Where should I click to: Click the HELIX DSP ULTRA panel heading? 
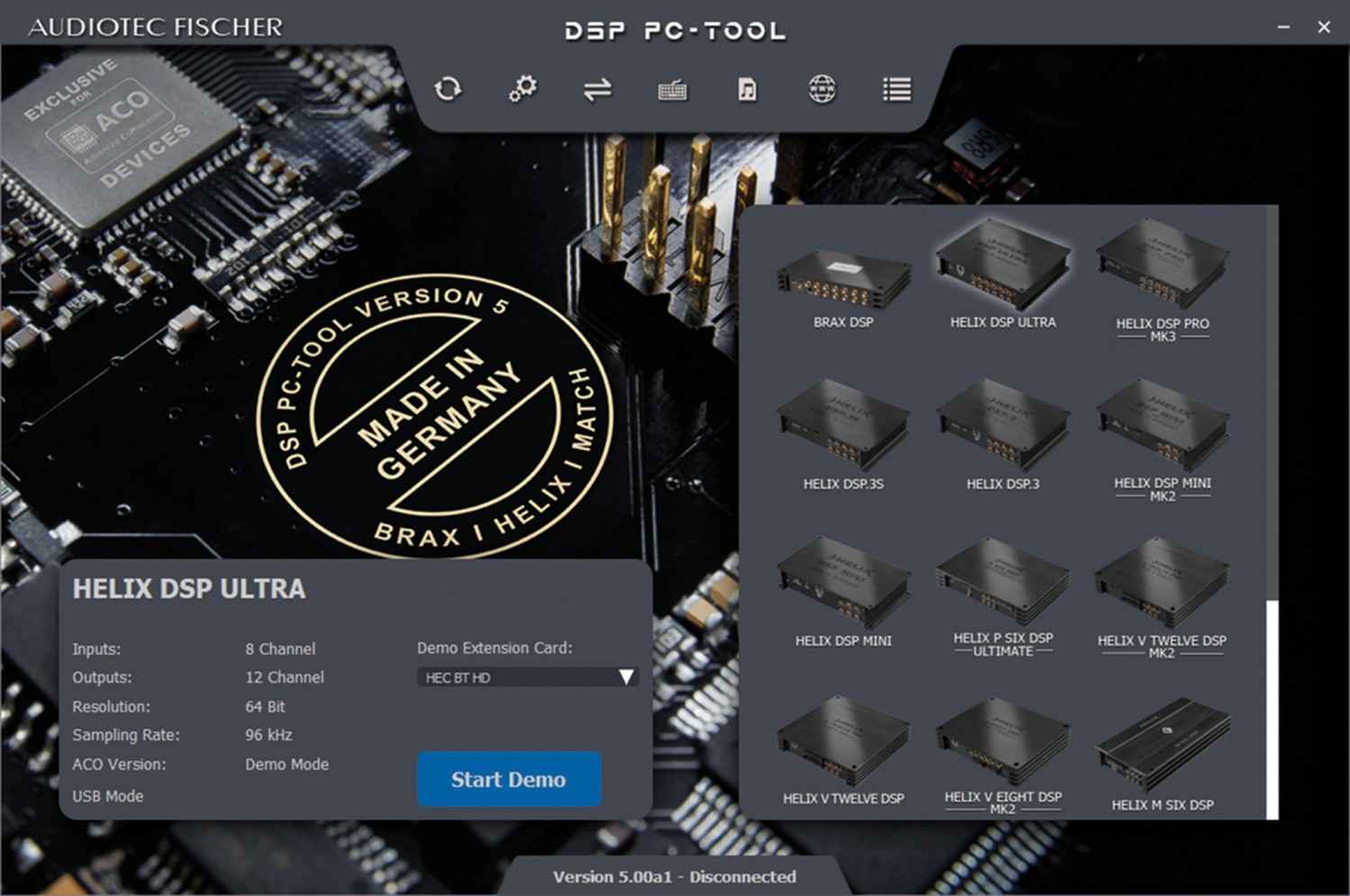coord(189,589)
